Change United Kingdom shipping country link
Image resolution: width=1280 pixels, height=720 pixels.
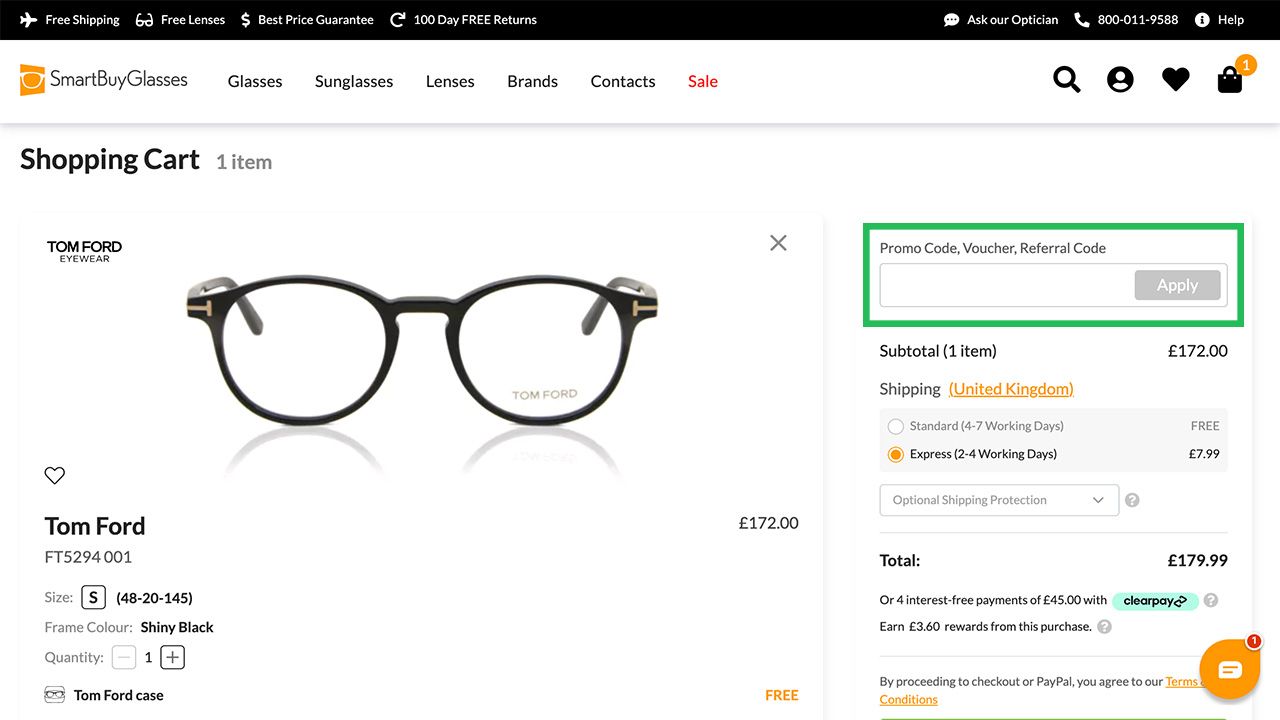click(1011, 389)
